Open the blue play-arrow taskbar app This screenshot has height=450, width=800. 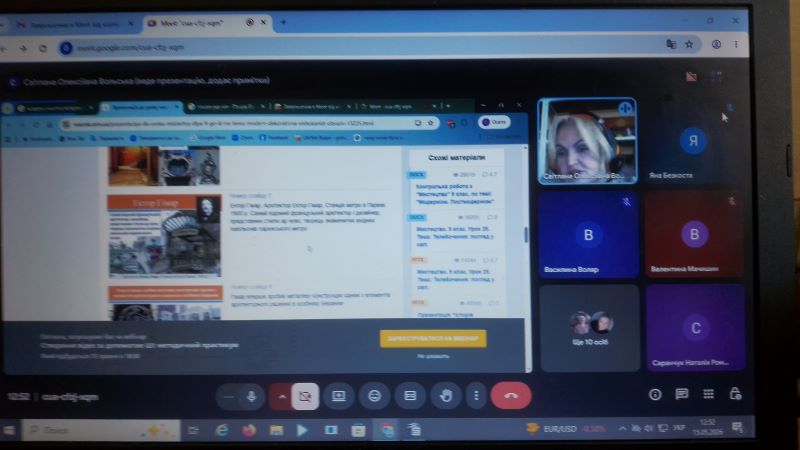(303, 431)
